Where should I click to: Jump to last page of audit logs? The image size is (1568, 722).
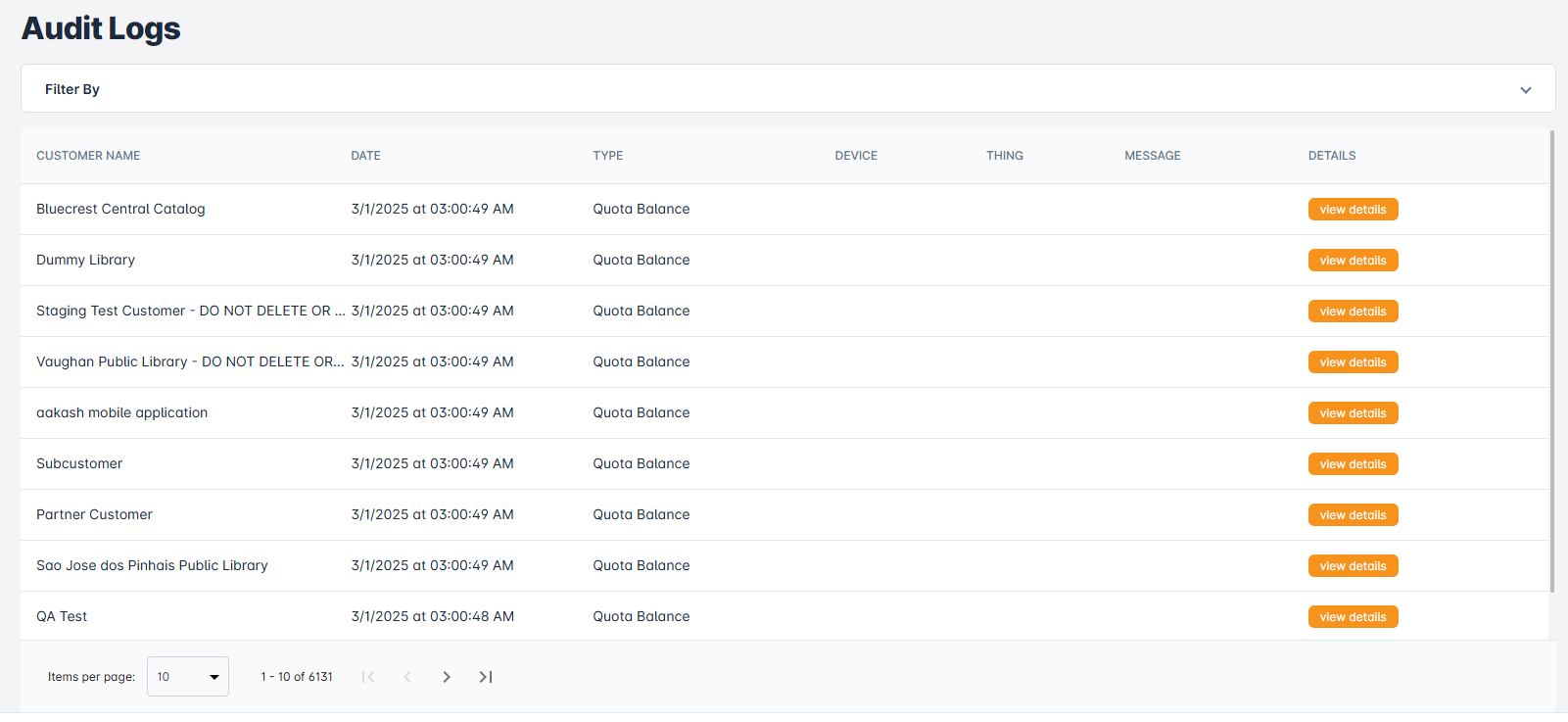pyautogui.click(x=486, y=677)
